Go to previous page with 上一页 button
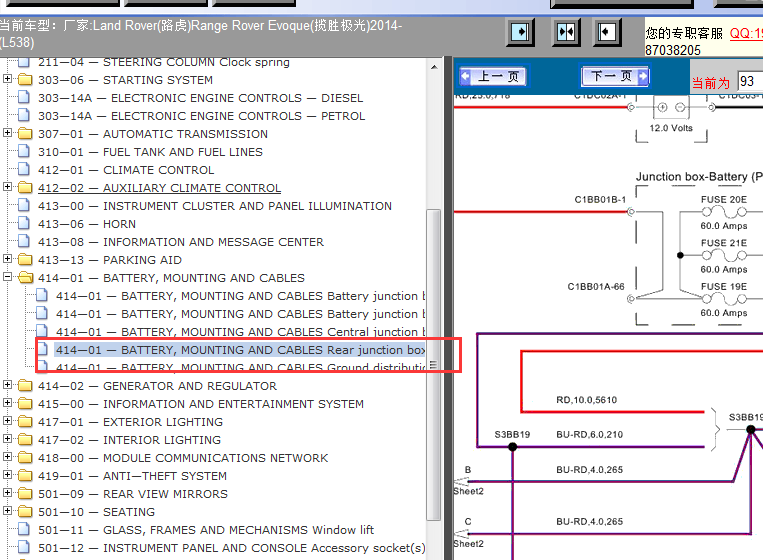 pyautogui.click(x=493, y=76)
